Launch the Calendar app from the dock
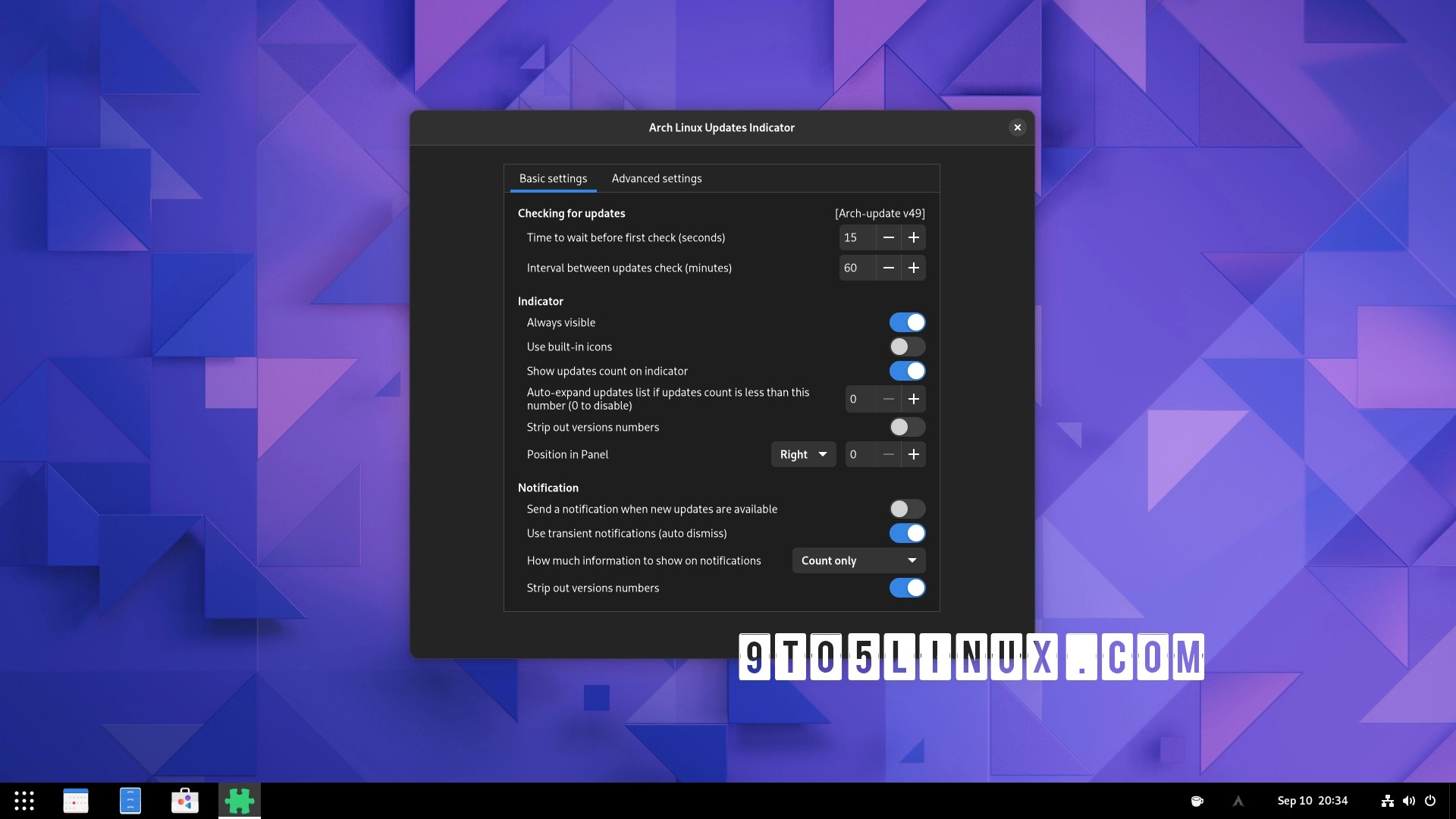Viewport: 1456px width, 819px height. (x=76, y=801)
